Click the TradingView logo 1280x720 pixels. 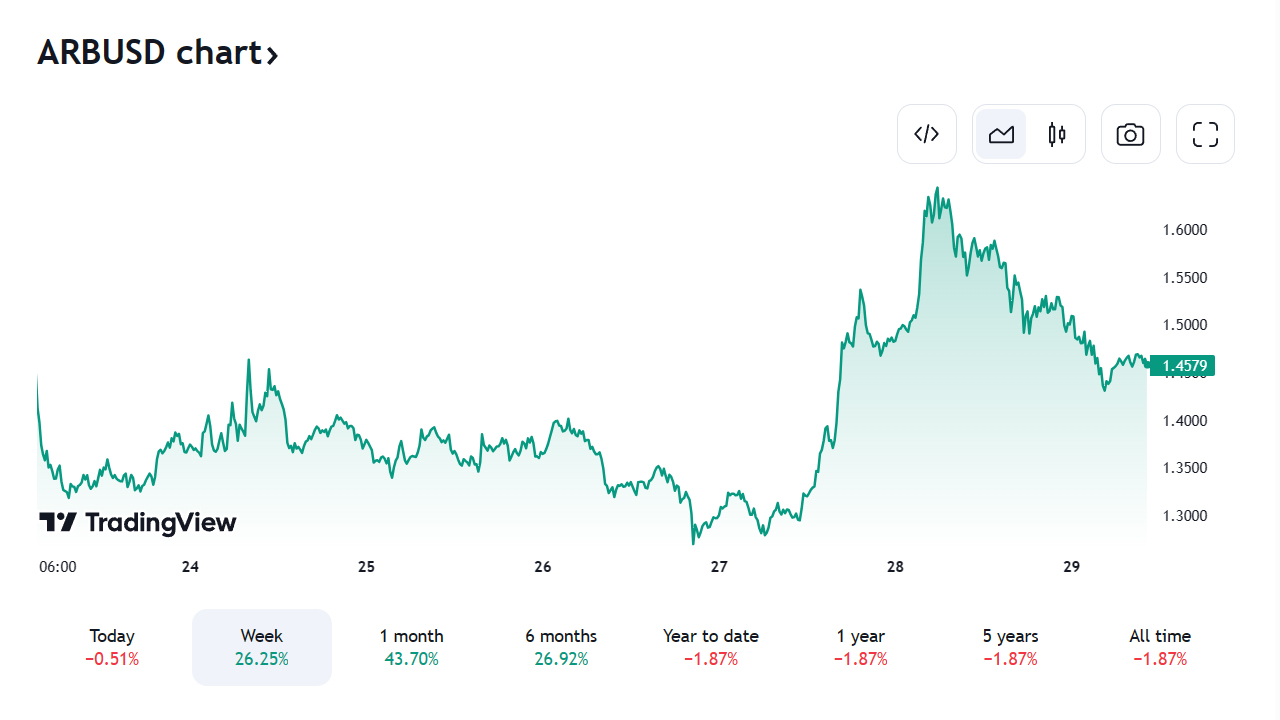(x=138, y=522)
